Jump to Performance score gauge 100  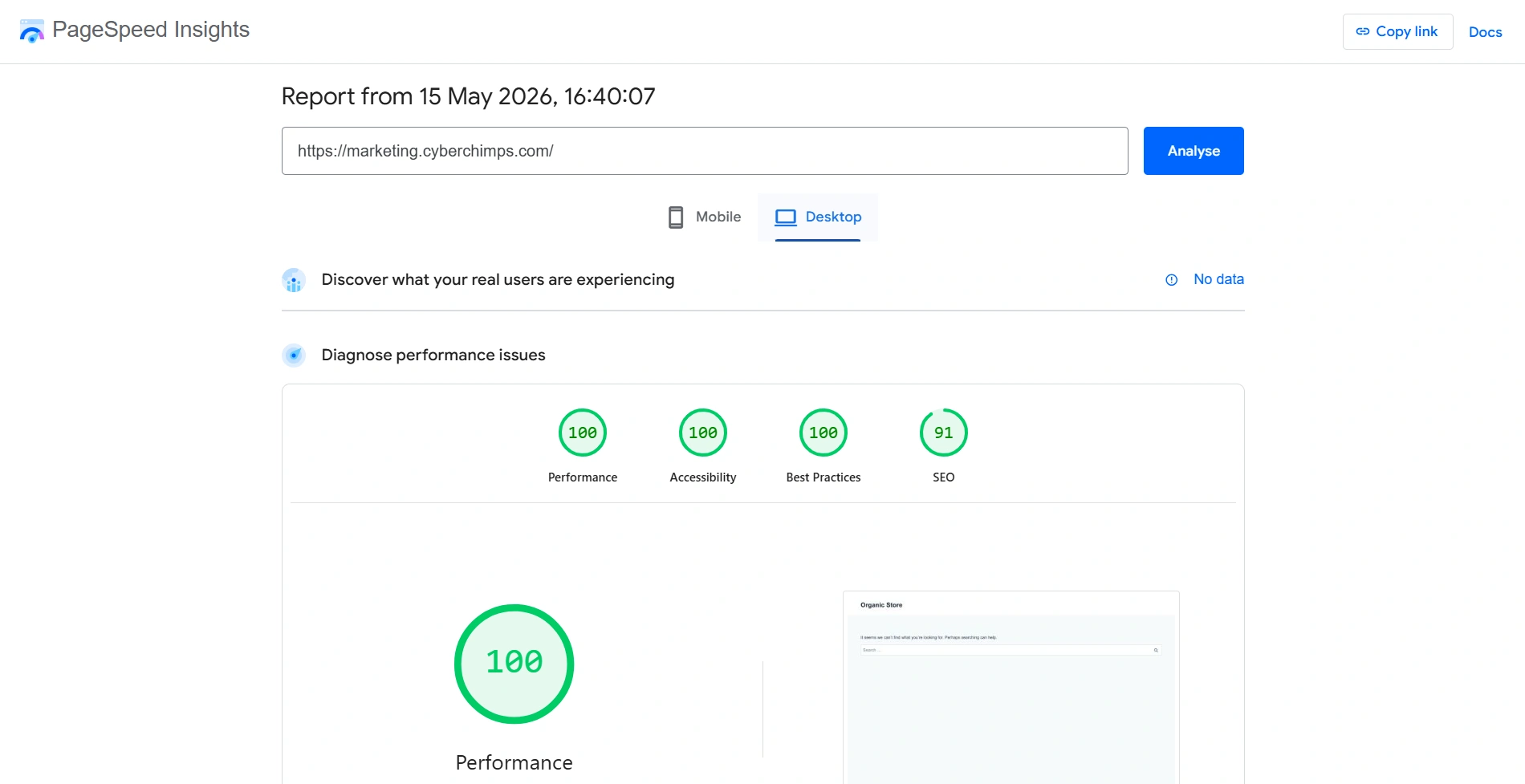tap(583, 433)
